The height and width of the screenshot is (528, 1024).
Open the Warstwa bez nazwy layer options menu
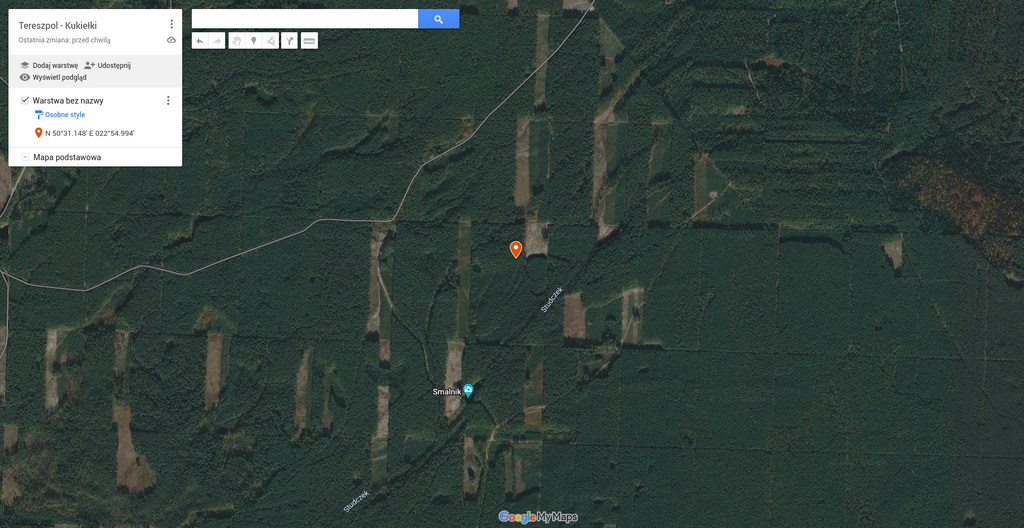(x=168, y=101)
